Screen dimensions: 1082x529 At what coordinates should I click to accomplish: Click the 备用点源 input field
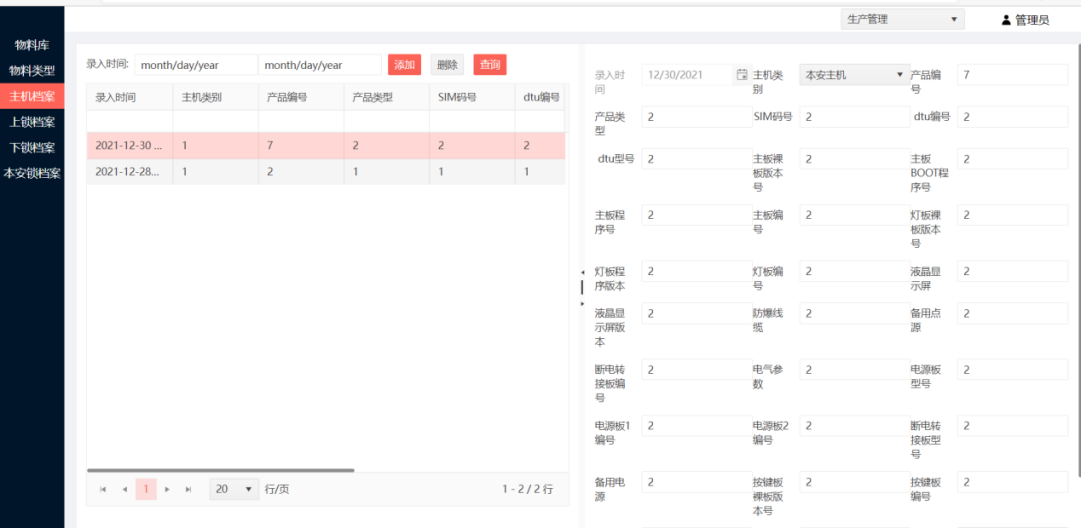1012,314
